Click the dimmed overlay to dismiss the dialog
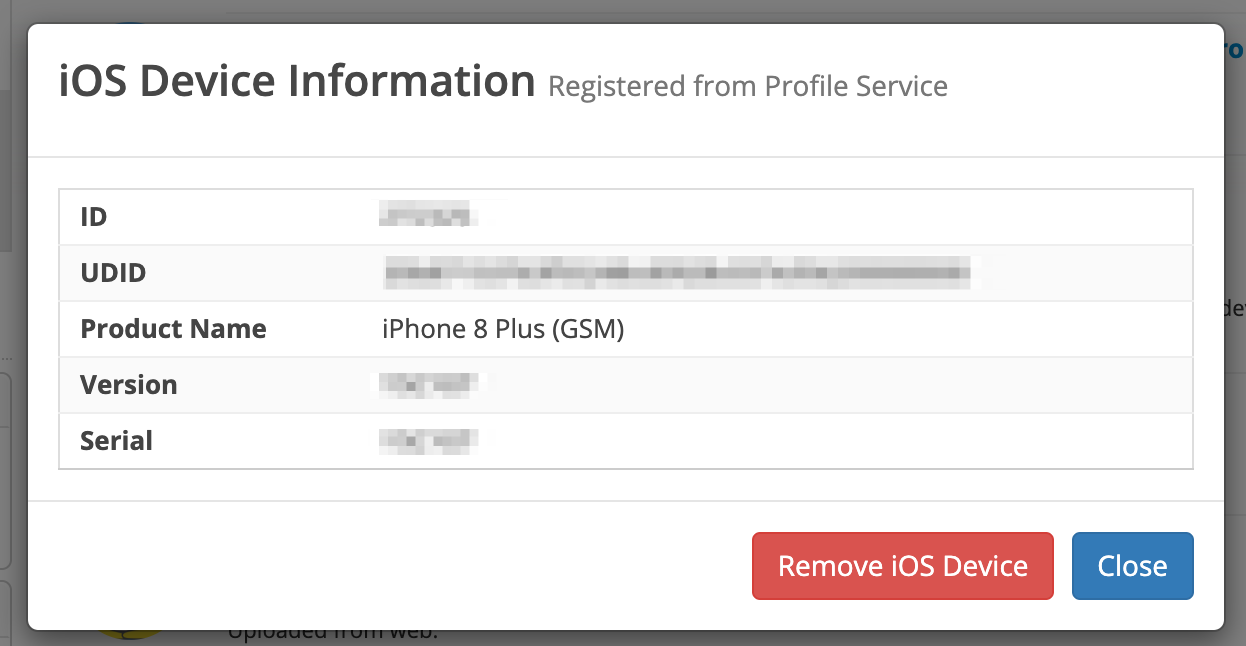The height and width of the screenshot is (646, 1246). (x=12, y=320)
